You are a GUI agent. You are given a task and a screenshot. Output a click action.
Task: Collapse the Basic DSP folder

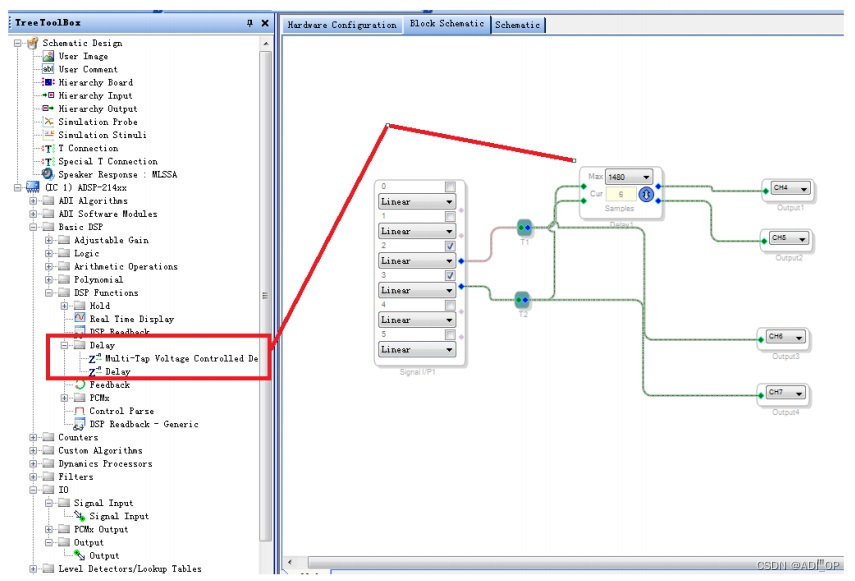(x=33, y=227)
